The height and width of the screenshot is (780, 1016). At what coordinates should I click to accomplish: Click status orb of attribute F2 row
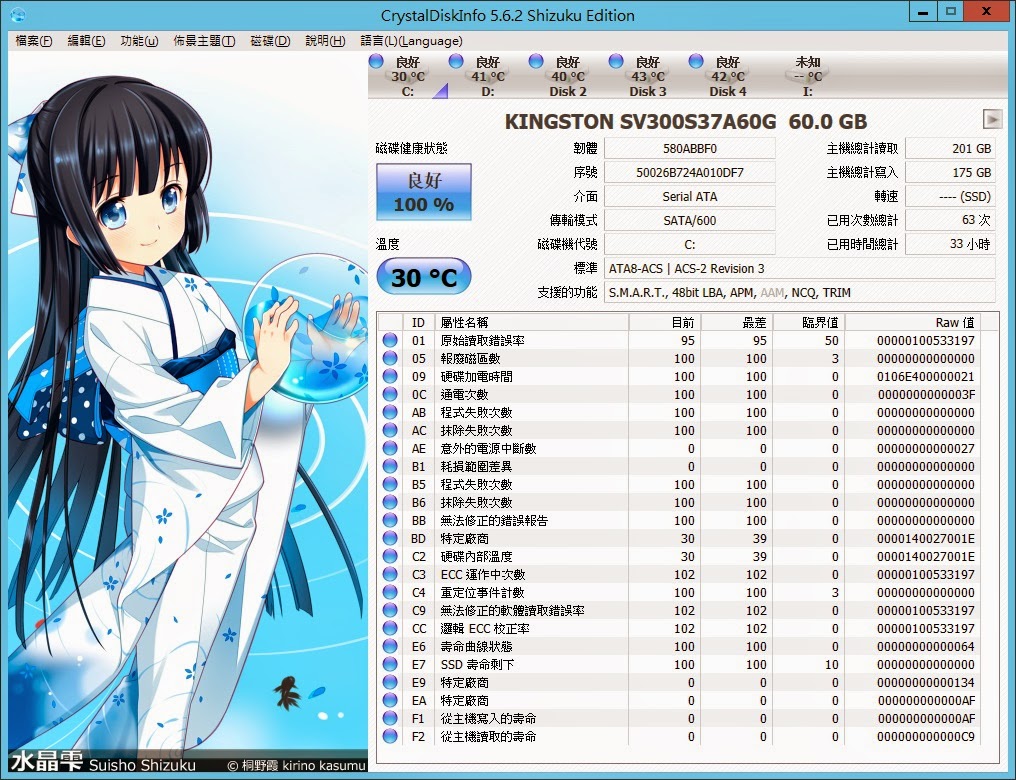390,736
